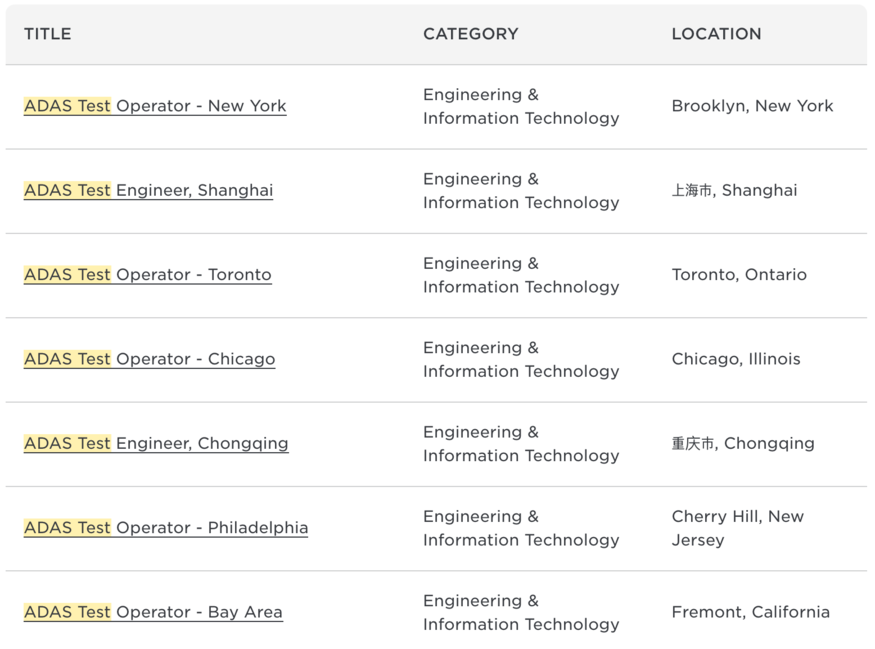The image size is (875, 649).
Task: Click the LOCATION column header
Action: click(716, 34)
